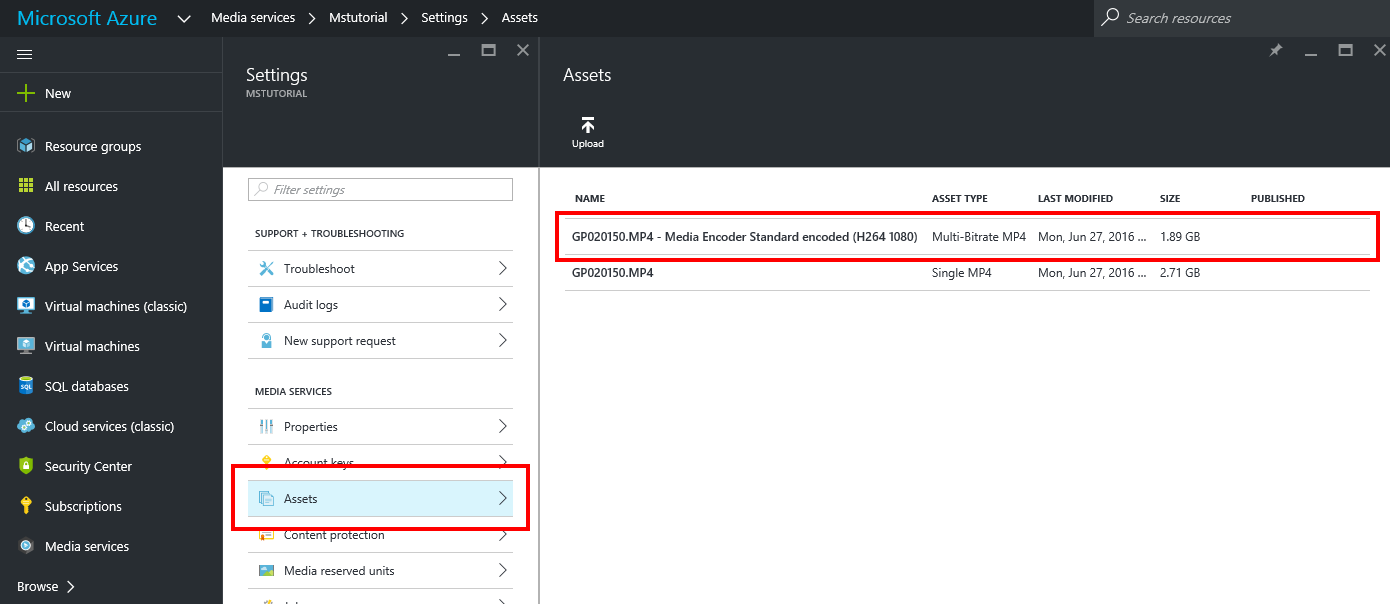Click the 2.71 GB size cell
Image resolution: width=1390 pixels, height=604 pixels.
[1180, 272]
